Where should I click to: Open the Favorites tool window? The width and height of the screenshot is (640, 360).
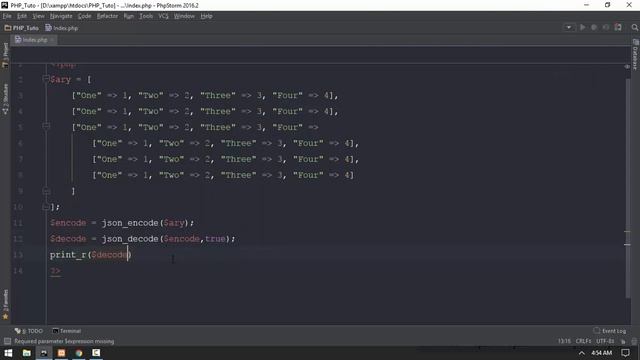click(x=5, y=304)
